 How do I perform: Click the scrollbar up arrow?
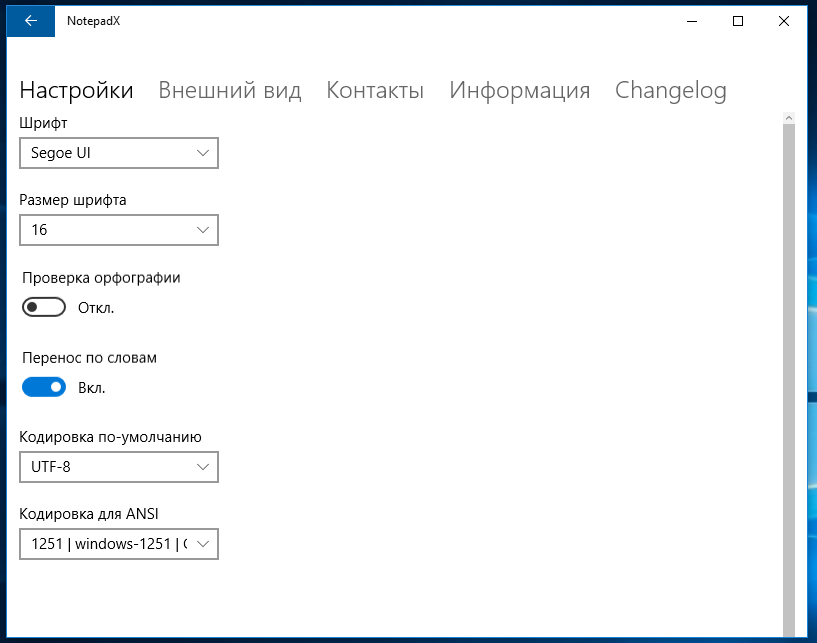point(789,118)
